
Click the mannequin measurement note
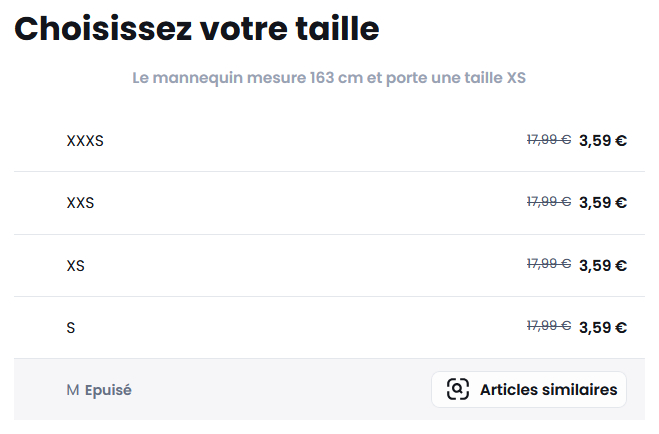tap(329, 78)
